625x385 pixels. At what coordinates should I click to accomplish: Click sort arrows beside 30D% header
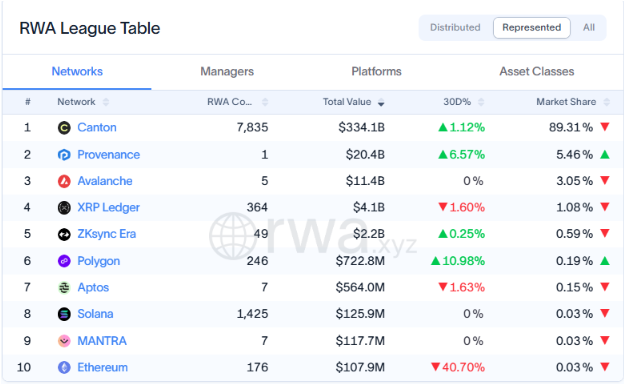[x=481, y=102]
